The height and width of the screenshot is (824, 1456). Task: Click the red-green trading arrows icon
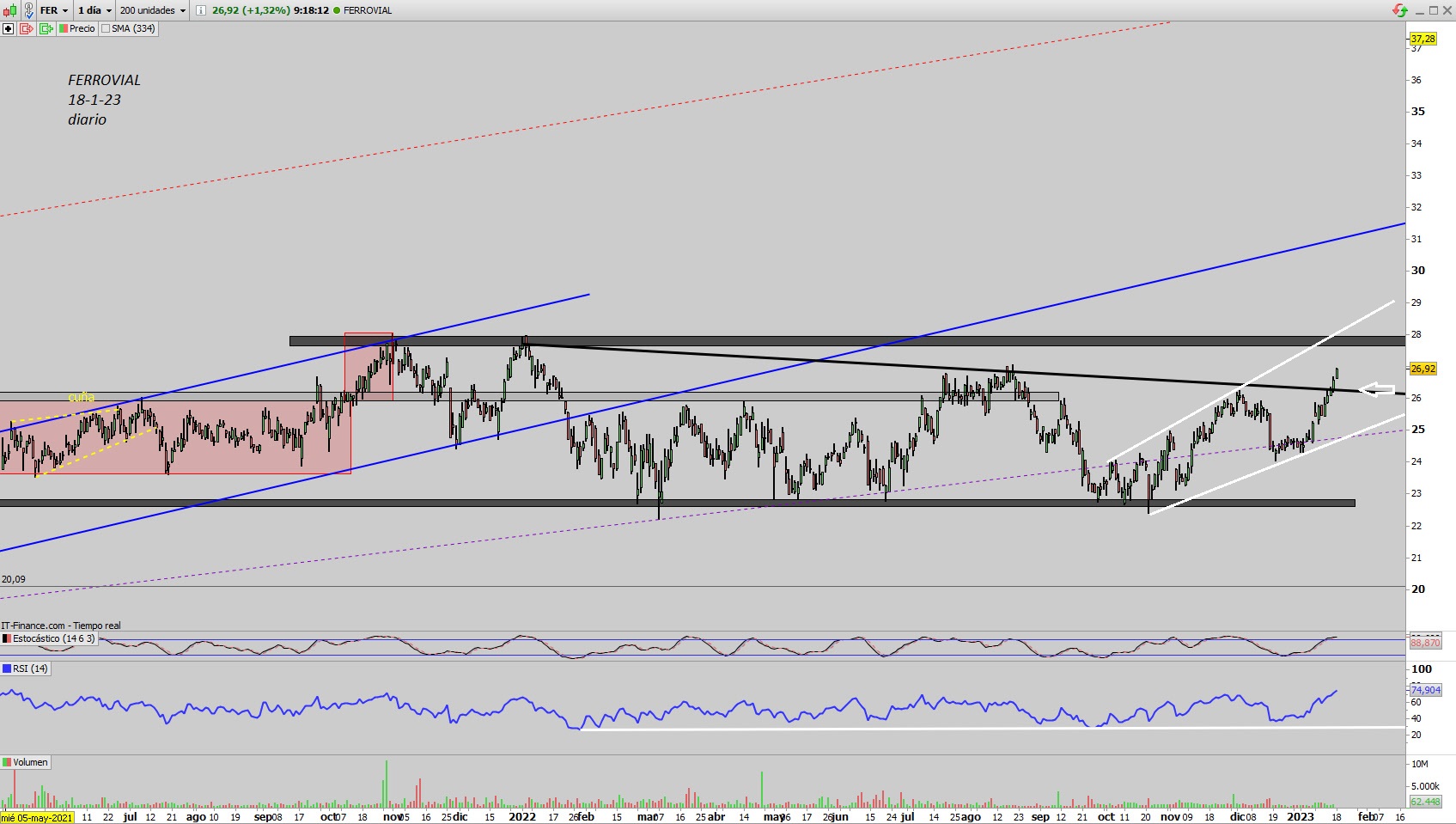coord(1400,10)
